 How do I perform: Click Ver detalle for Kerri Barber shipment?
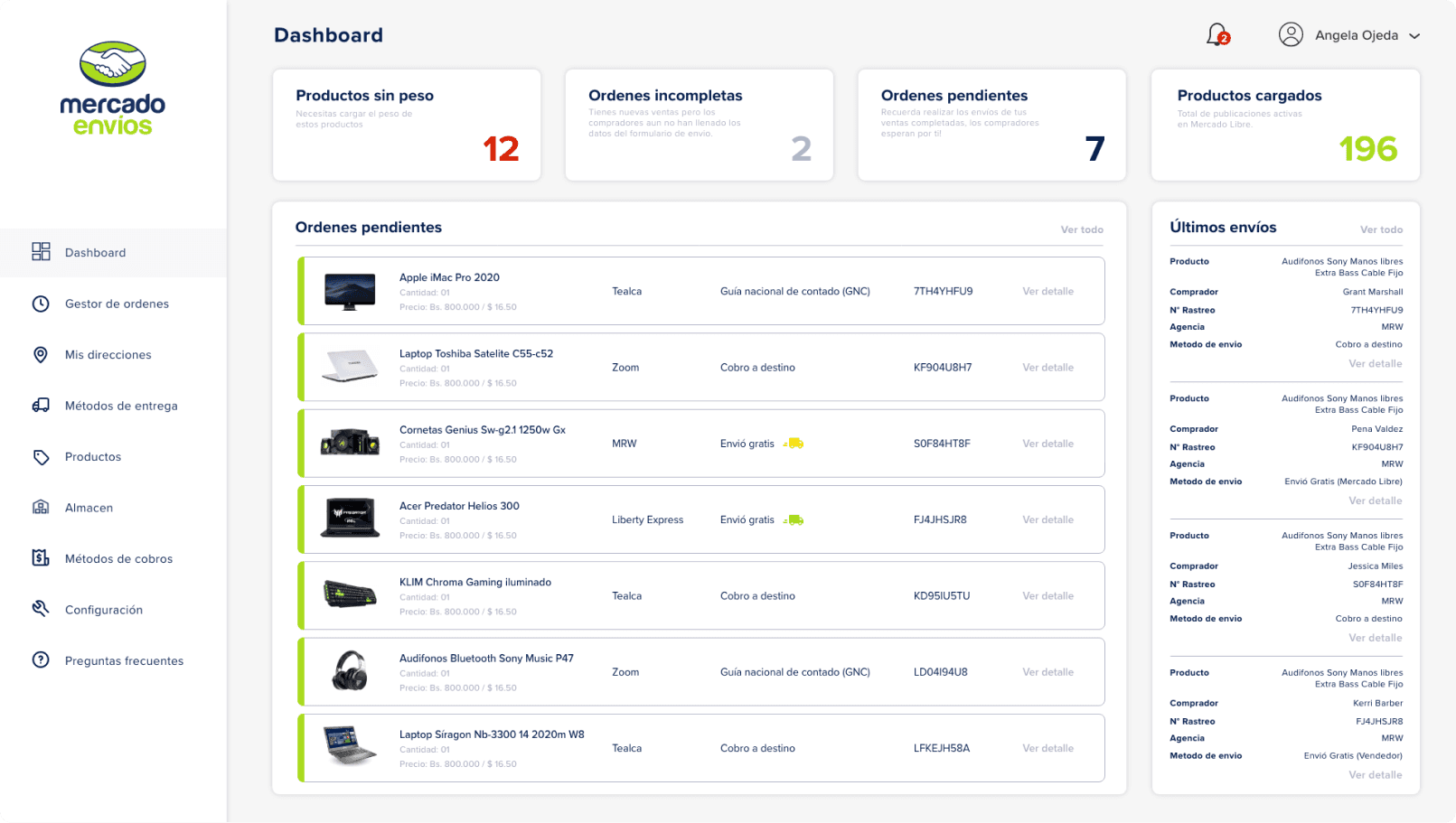point(1376,775)
